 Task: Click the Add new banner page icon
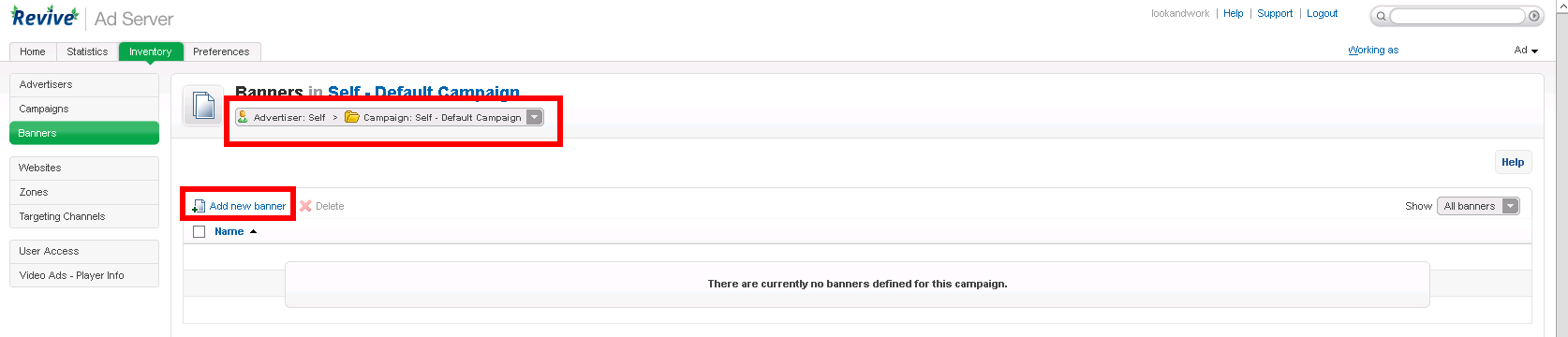coord(199,206)
